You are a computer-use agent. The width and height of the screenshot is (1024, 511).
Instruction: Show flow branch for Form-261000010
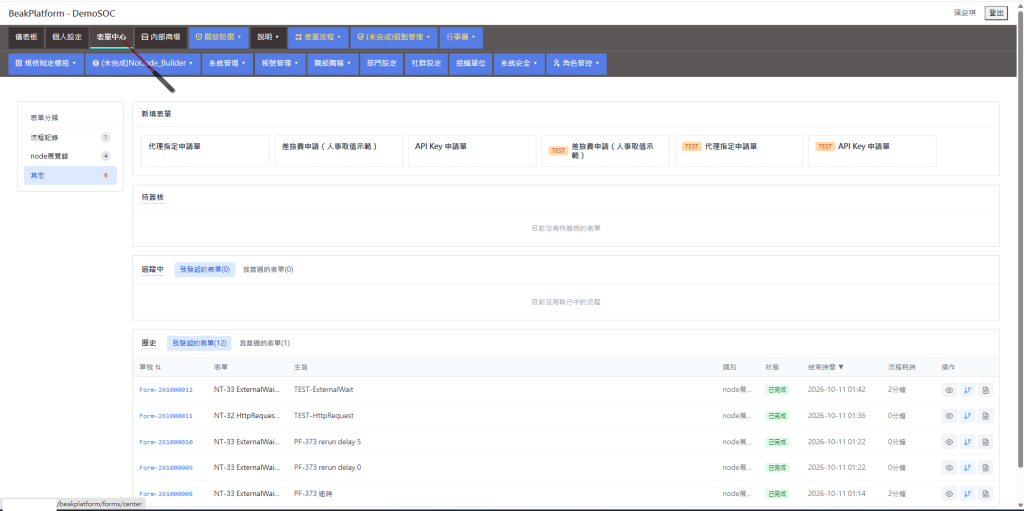tap(967, 442)
